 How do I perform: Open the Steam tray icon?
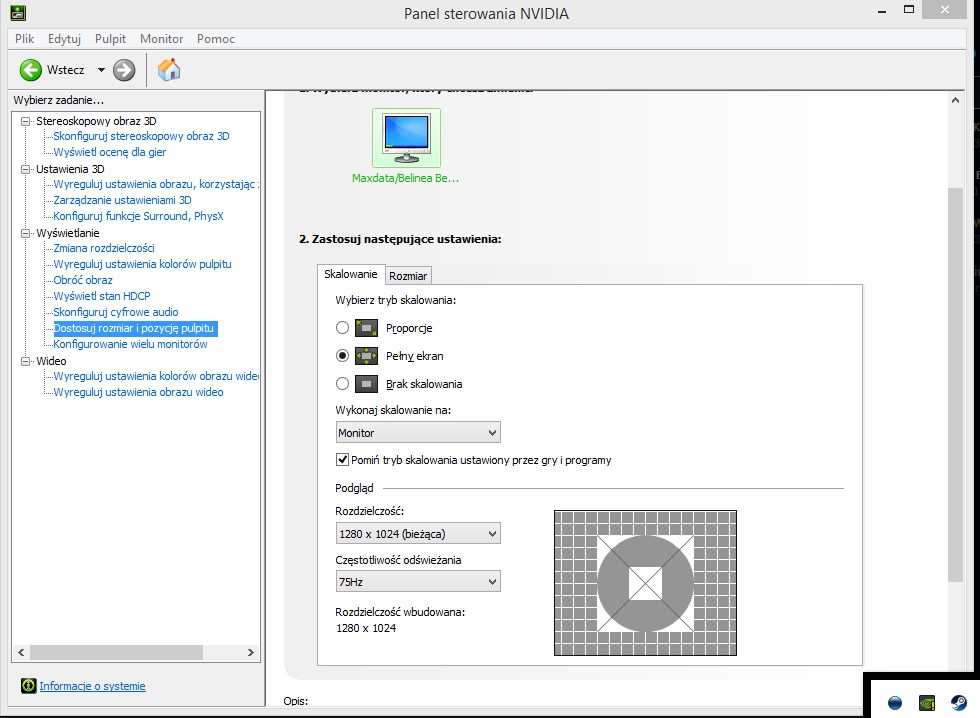(958, 703)
